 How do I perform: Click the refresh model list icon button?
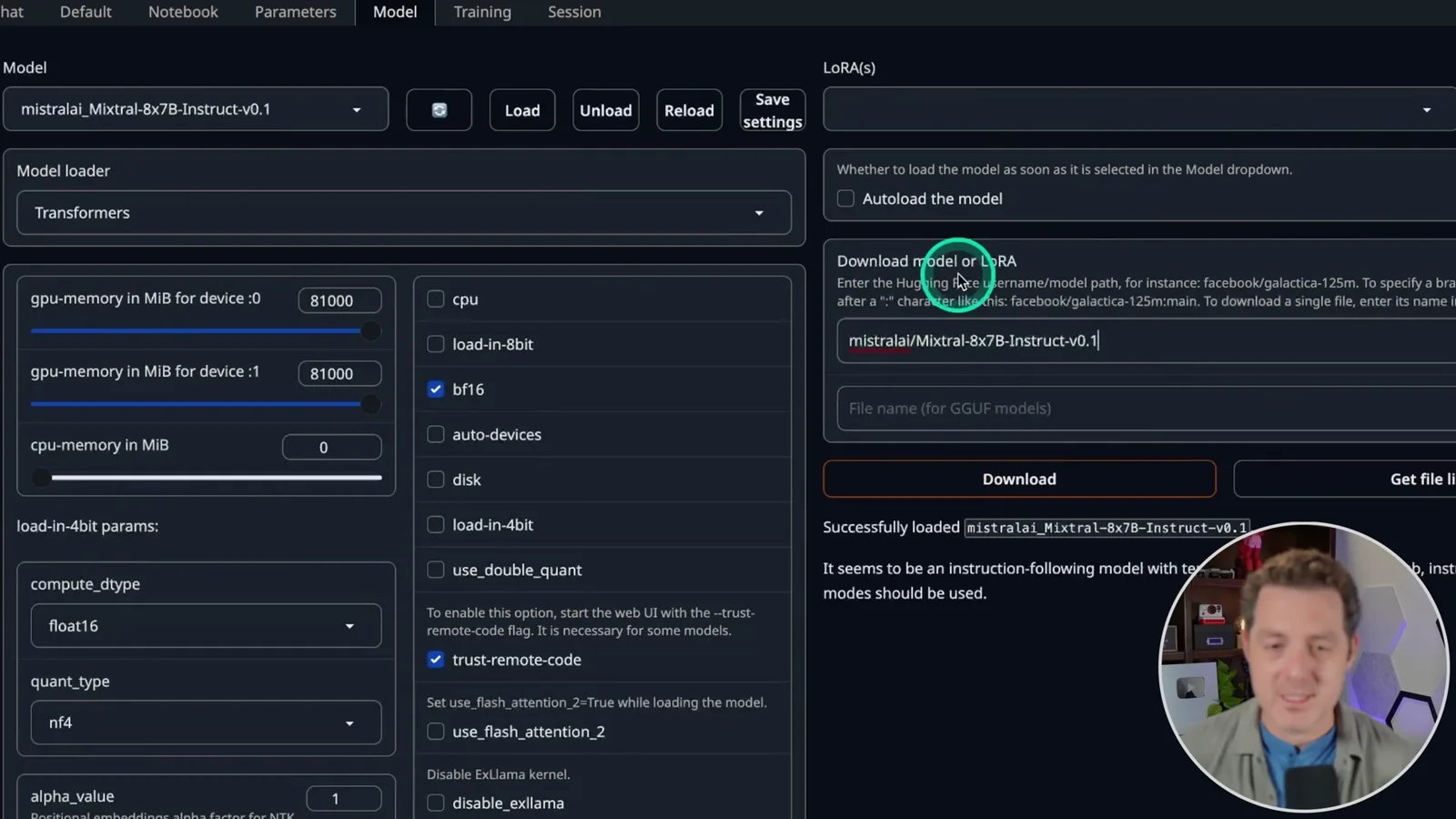[439, 110]
